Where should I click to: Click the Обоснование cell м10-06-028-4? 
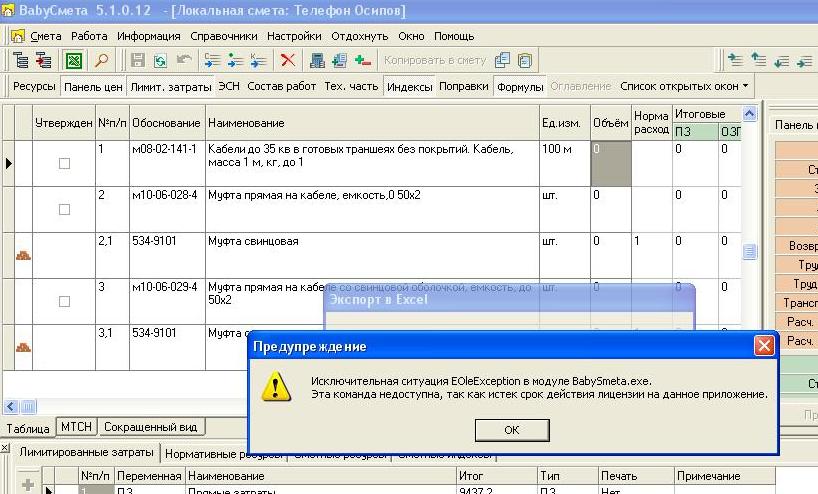tap(167, 209)
